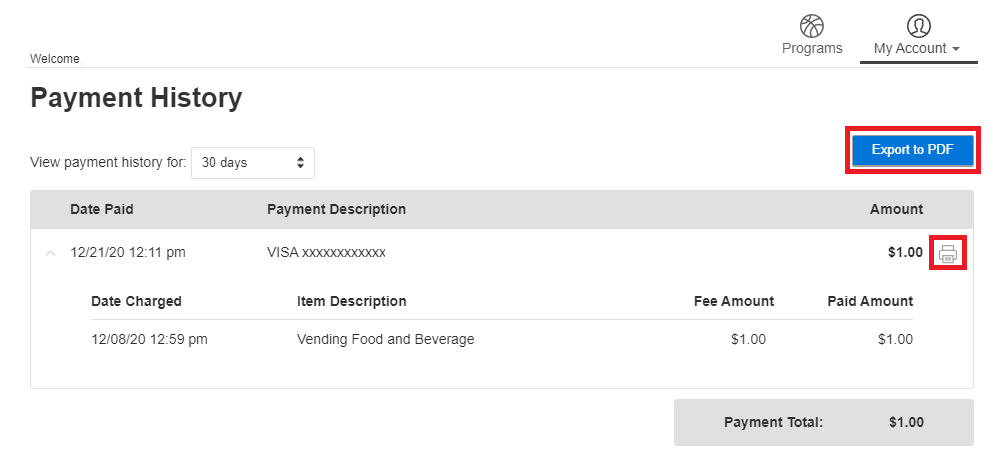
Task: Click the Item Description sub-header
Action: coord(351,301)
